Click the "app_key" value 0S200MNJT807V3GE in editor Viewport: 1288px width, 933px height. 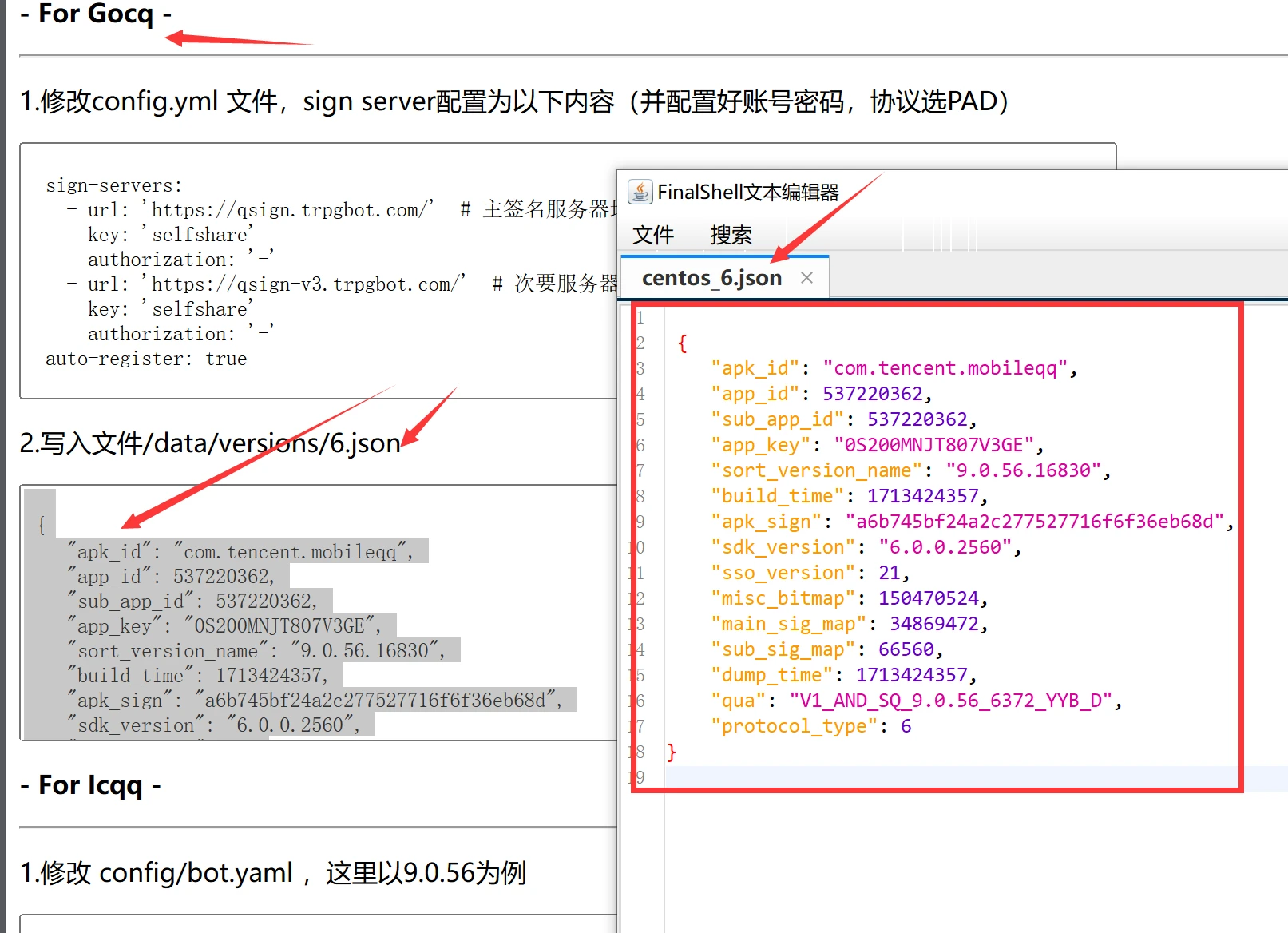tap(934, 445)
